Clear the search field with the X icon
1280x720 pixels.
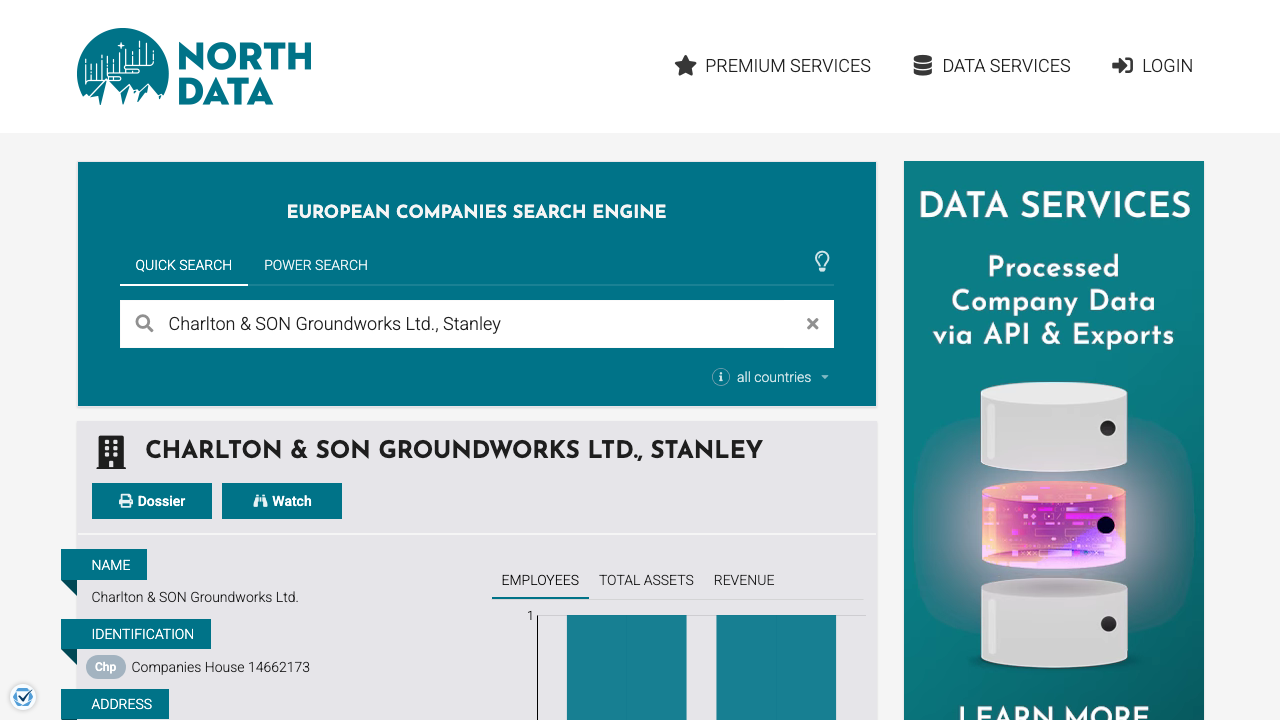pyautogui.click(x=812, y=323)
